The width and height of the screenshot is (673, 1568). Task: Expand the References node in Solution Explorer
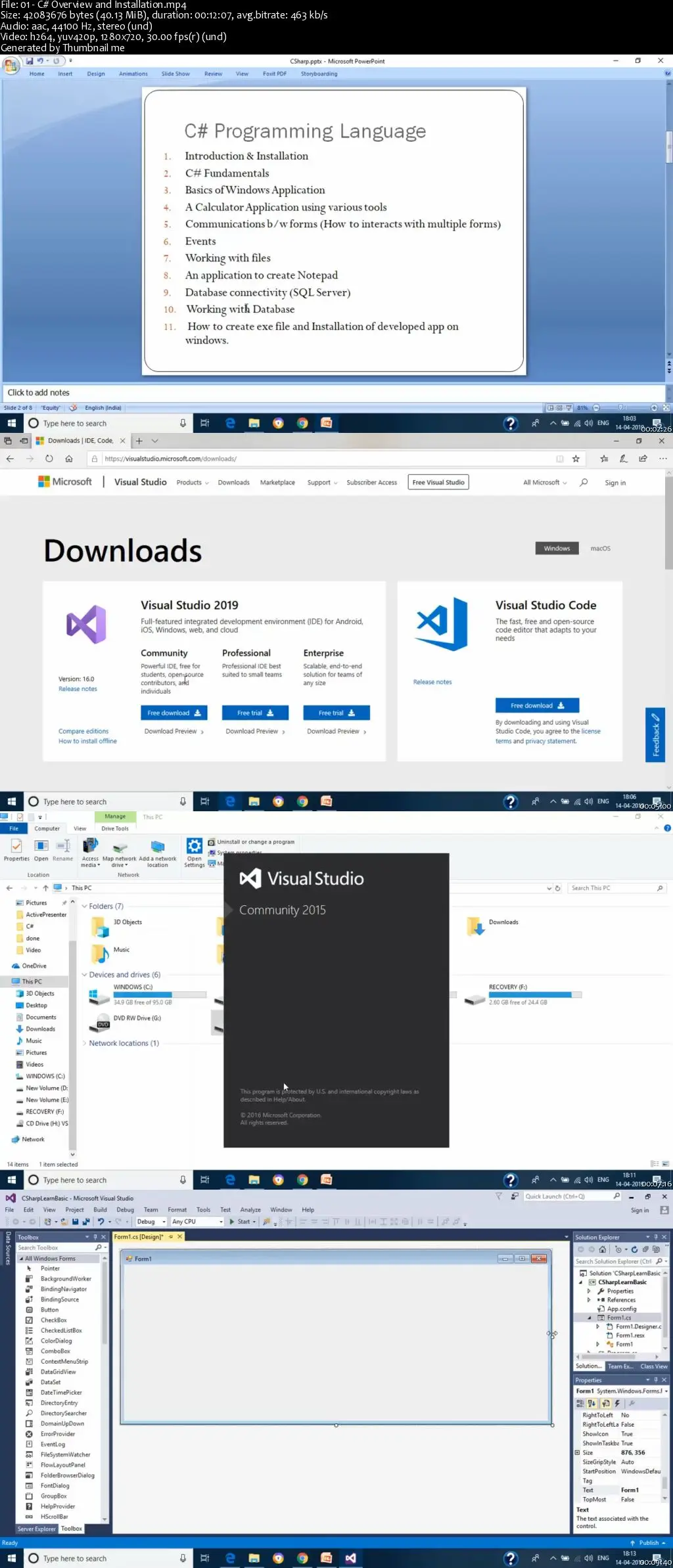tap(589, 1300)
